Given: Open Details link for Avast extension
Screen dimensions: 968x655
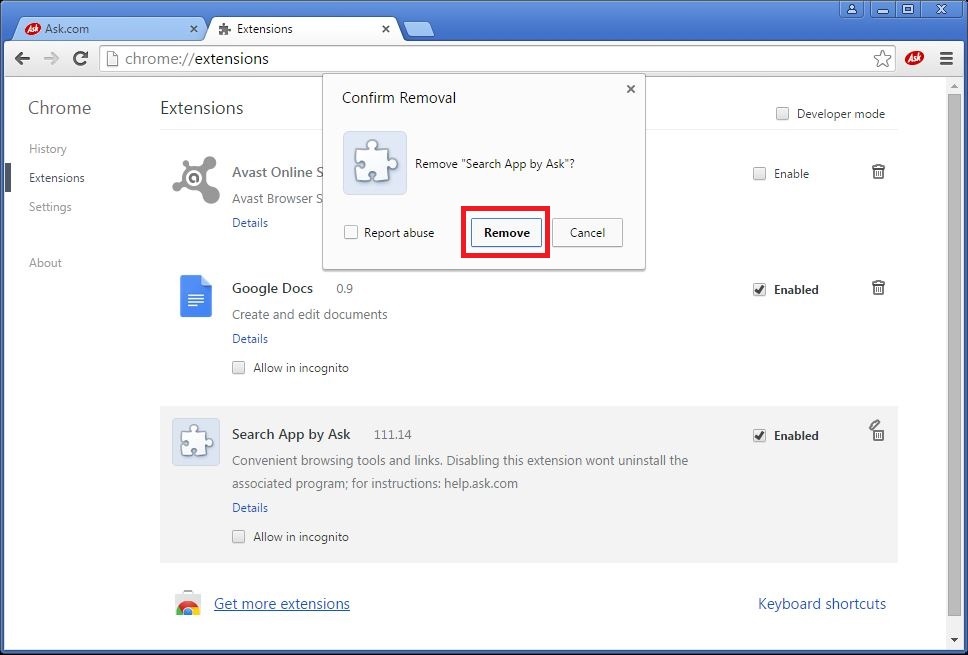Looking at the screenshot, I should point(250,223).
